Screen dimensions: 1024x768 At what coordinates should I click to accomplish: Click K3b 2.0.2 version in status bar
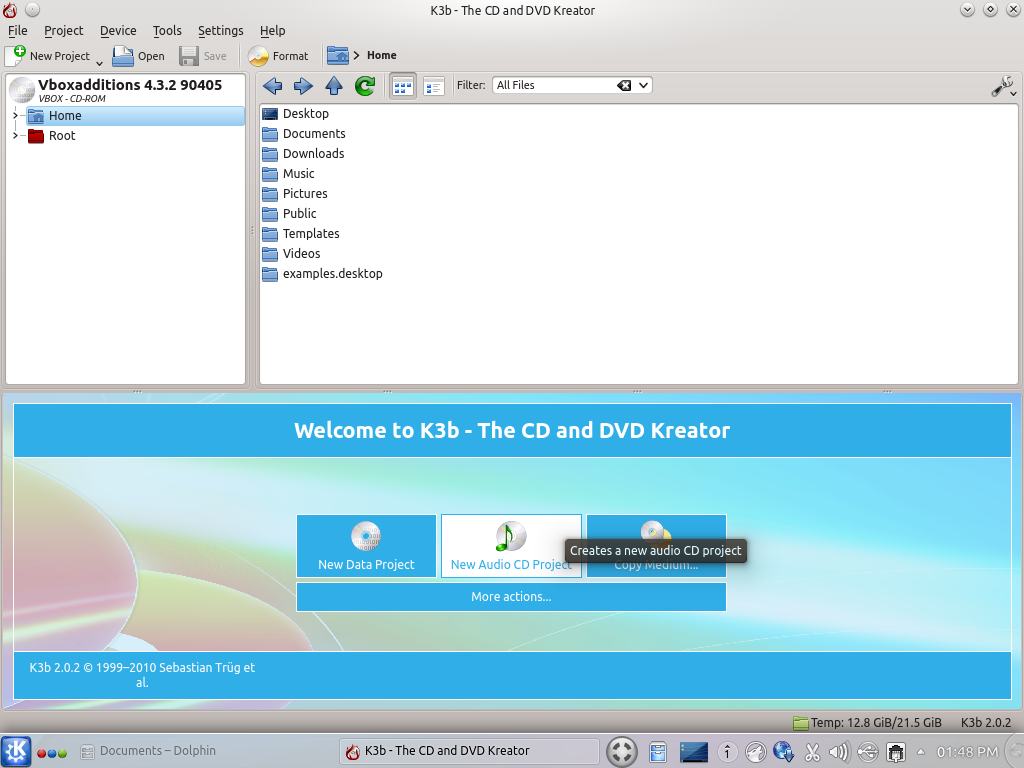pyautogui.click(x=985, y=722)
